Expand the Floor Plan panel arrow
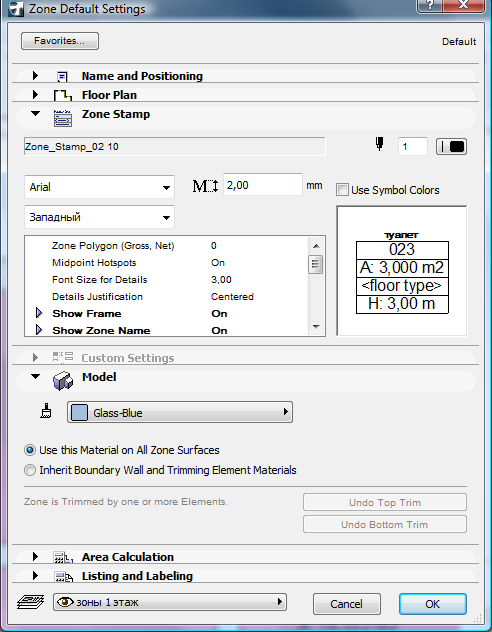Image resolution: width=492 pixels, height=632 pixels. [35, 95]
